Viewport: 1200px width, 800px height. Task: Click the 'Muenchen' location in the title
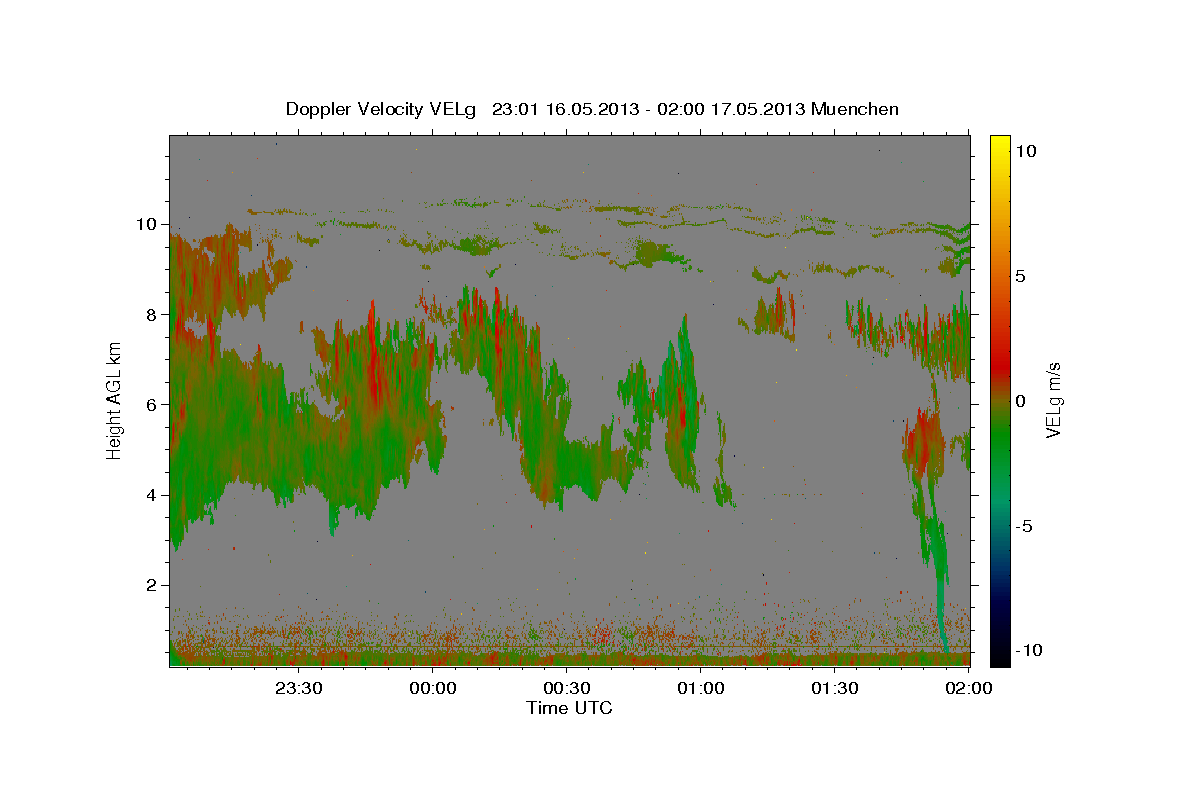click(856, 108)
